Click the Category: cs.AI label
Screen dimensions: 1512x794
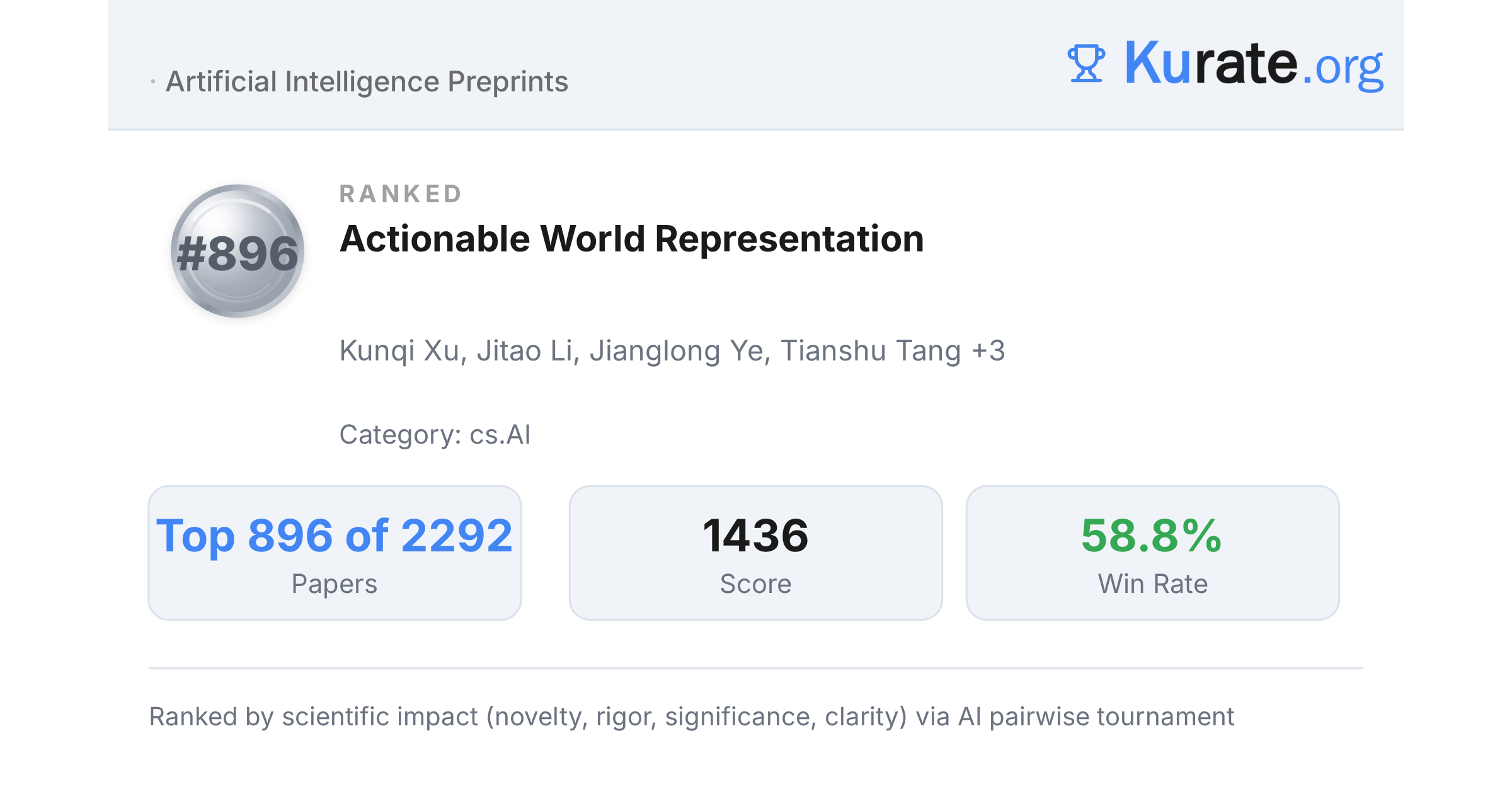(x=435, y=435)
